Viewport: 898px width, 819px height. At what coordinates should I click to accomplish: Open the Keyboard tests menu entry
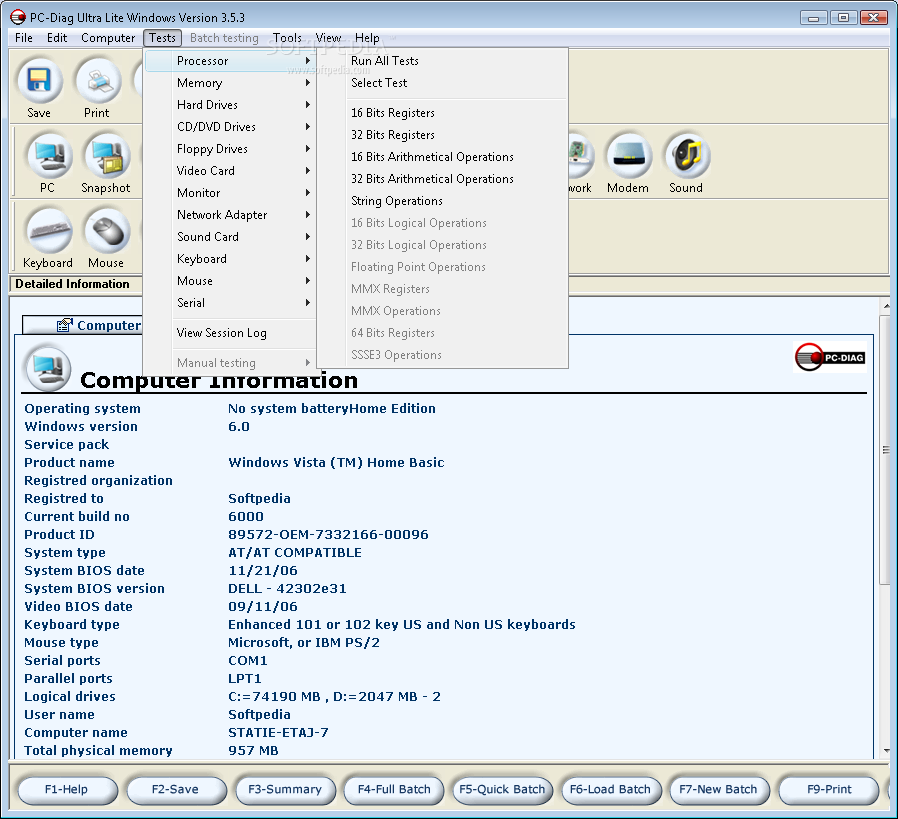tap(230, 259)
